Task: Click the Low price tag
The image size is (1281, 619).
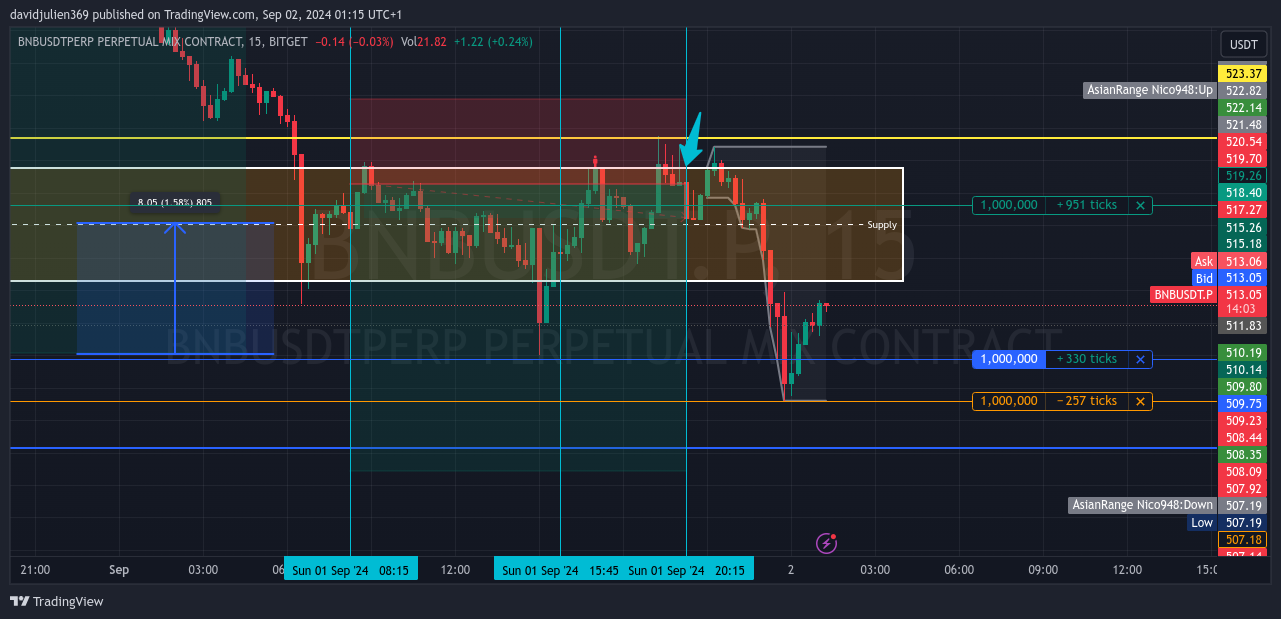Action: (x=1202, y=522)
